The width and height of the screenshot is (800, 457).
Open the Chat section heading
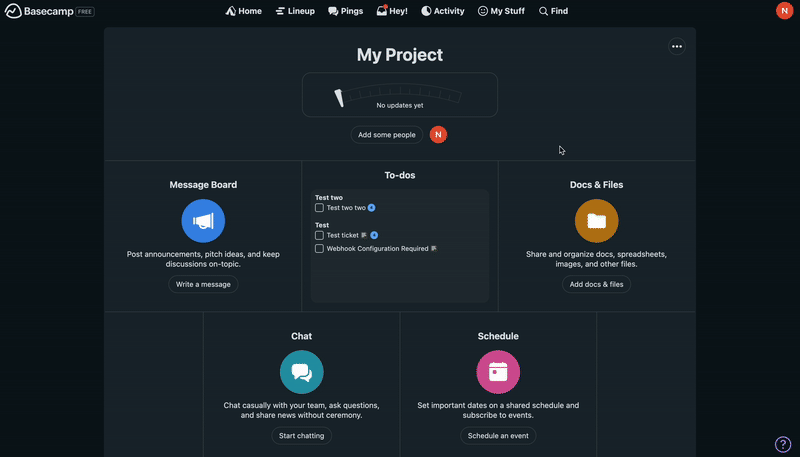[x=302, y=336]
